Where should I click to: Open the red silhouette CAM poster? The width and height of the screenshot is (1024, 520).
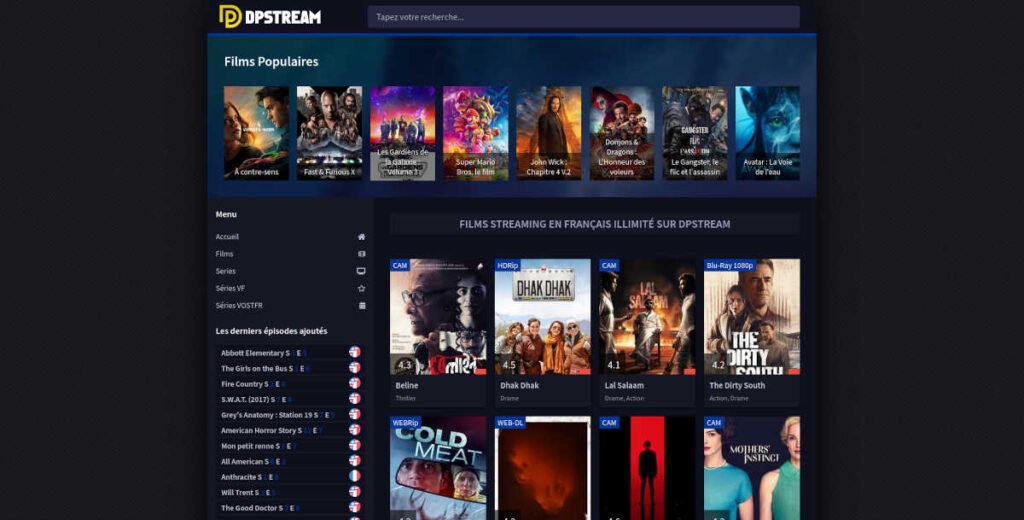(647, 468)
